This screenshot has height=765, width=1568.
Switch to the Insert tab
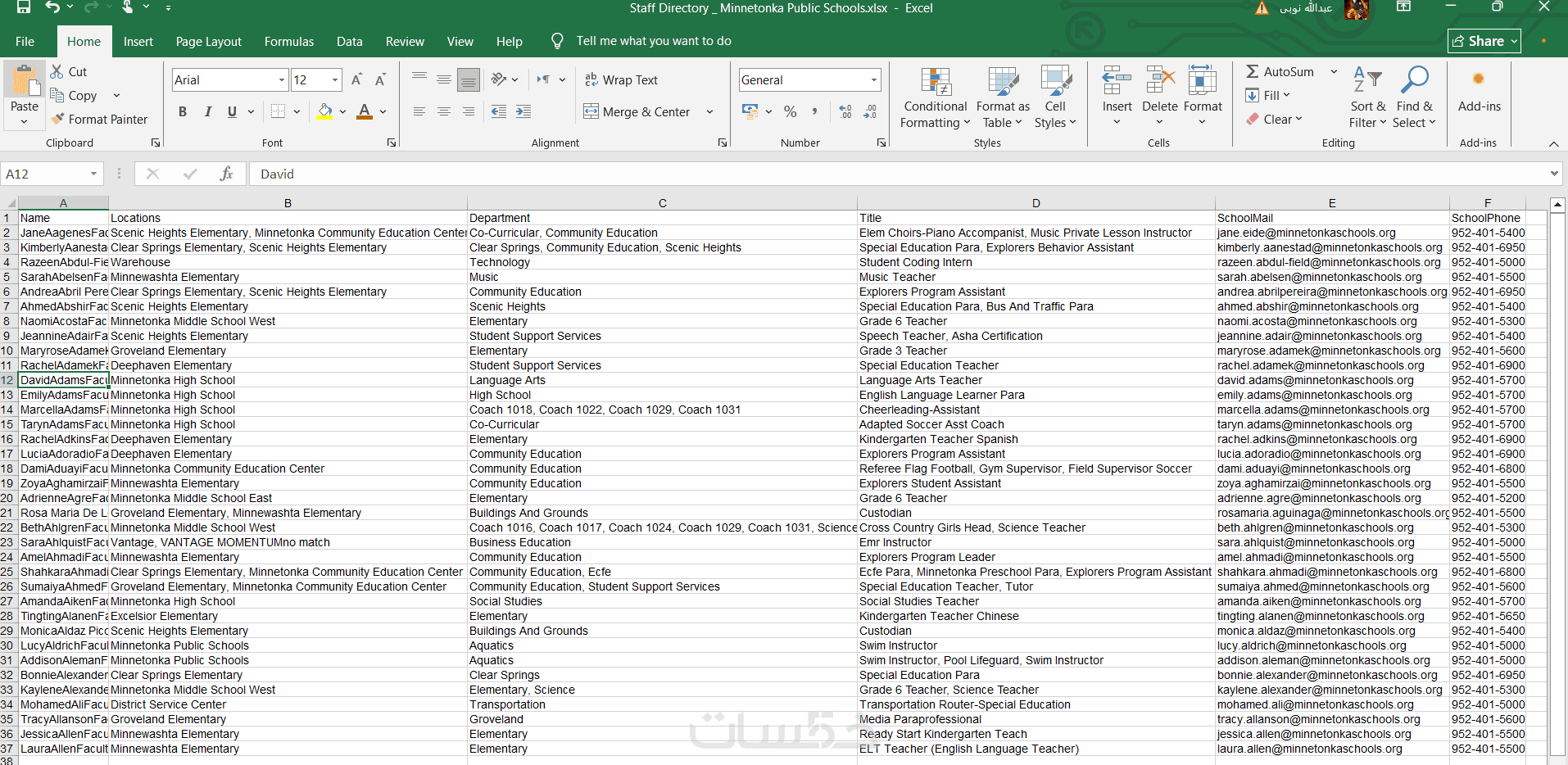pyautogui.click(x=138, y=41)
